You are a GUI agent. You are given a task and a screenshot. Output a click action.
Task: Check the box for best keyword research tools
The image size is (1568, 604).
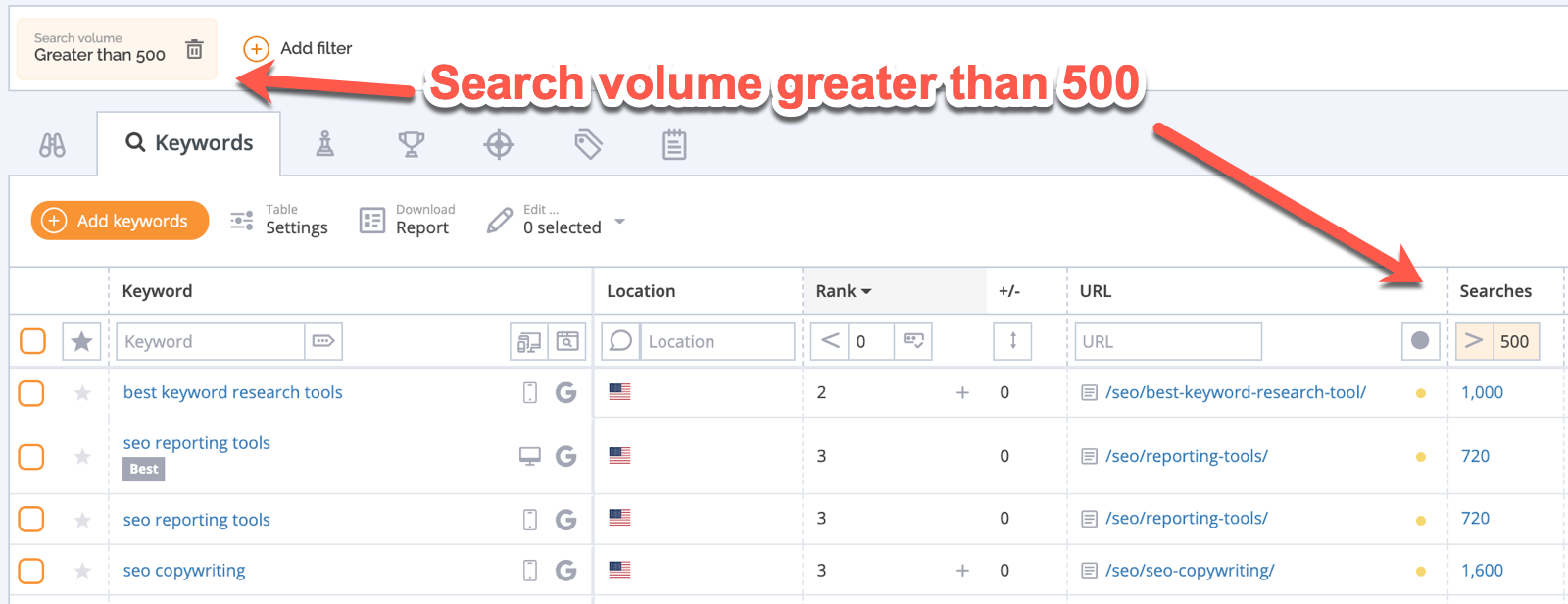(32, 393)
